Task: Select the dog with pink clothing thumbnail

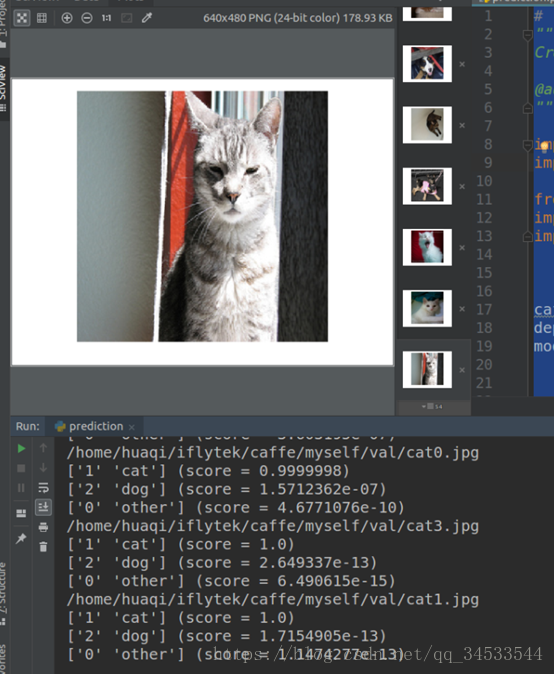Action: pos(427,186)
